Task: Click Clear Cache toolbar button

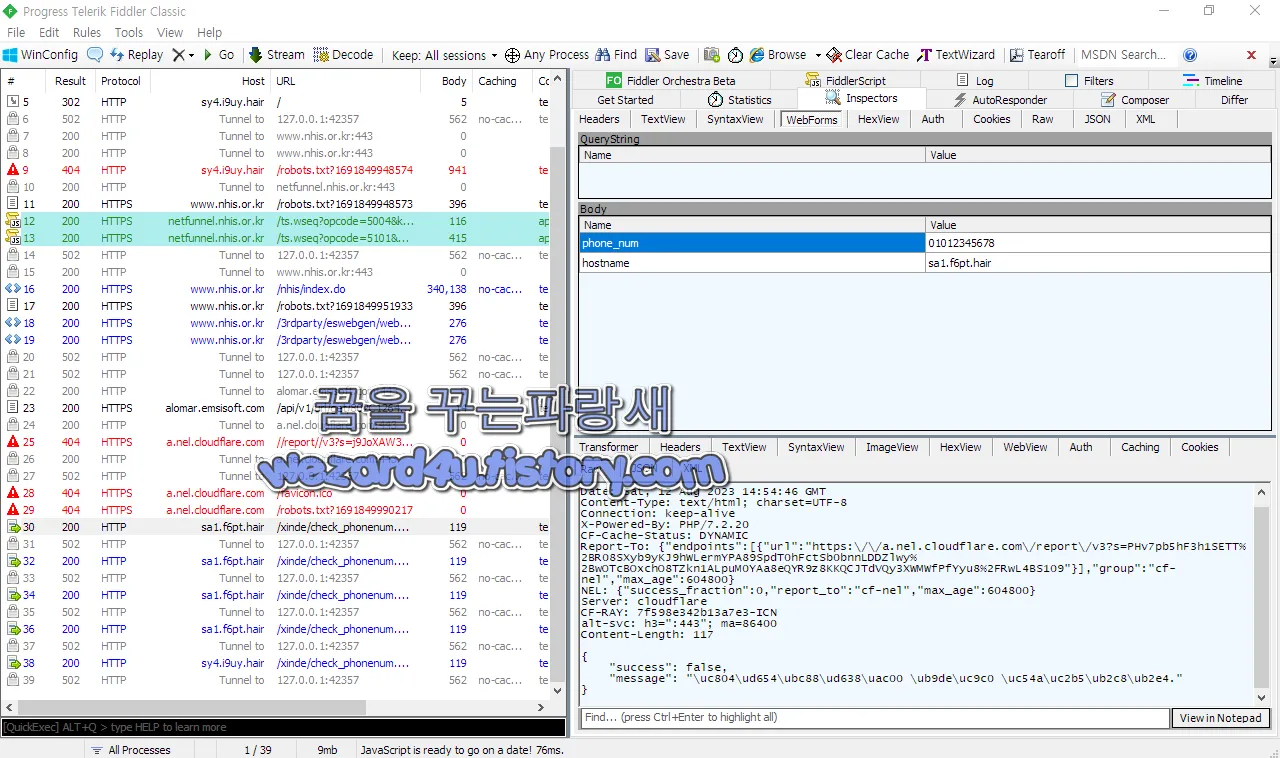Action: (867, 55)
